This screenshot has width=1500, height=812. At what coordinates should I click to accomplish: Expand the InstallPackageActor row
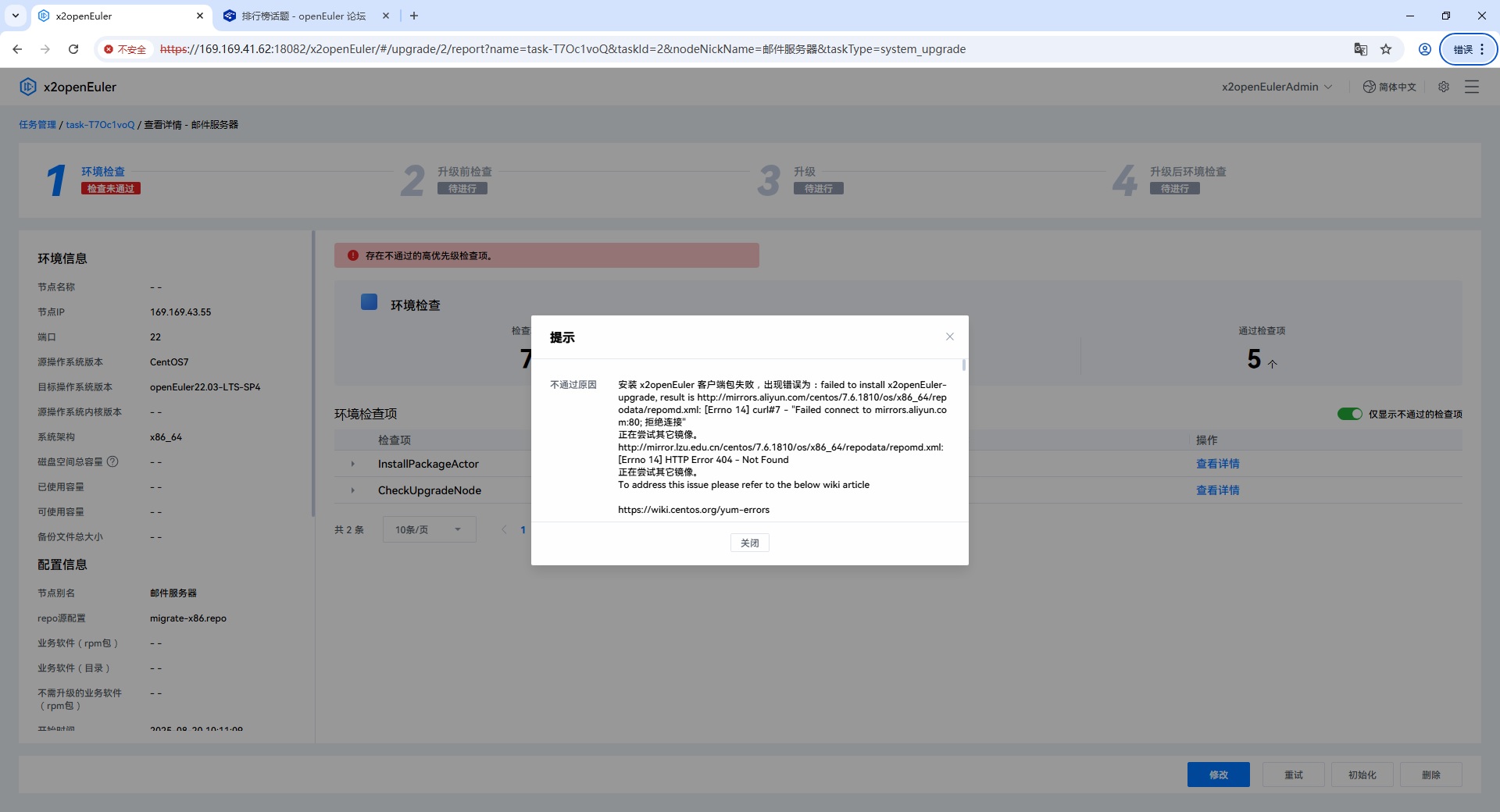pyautogui.click(x=353, y=464)
